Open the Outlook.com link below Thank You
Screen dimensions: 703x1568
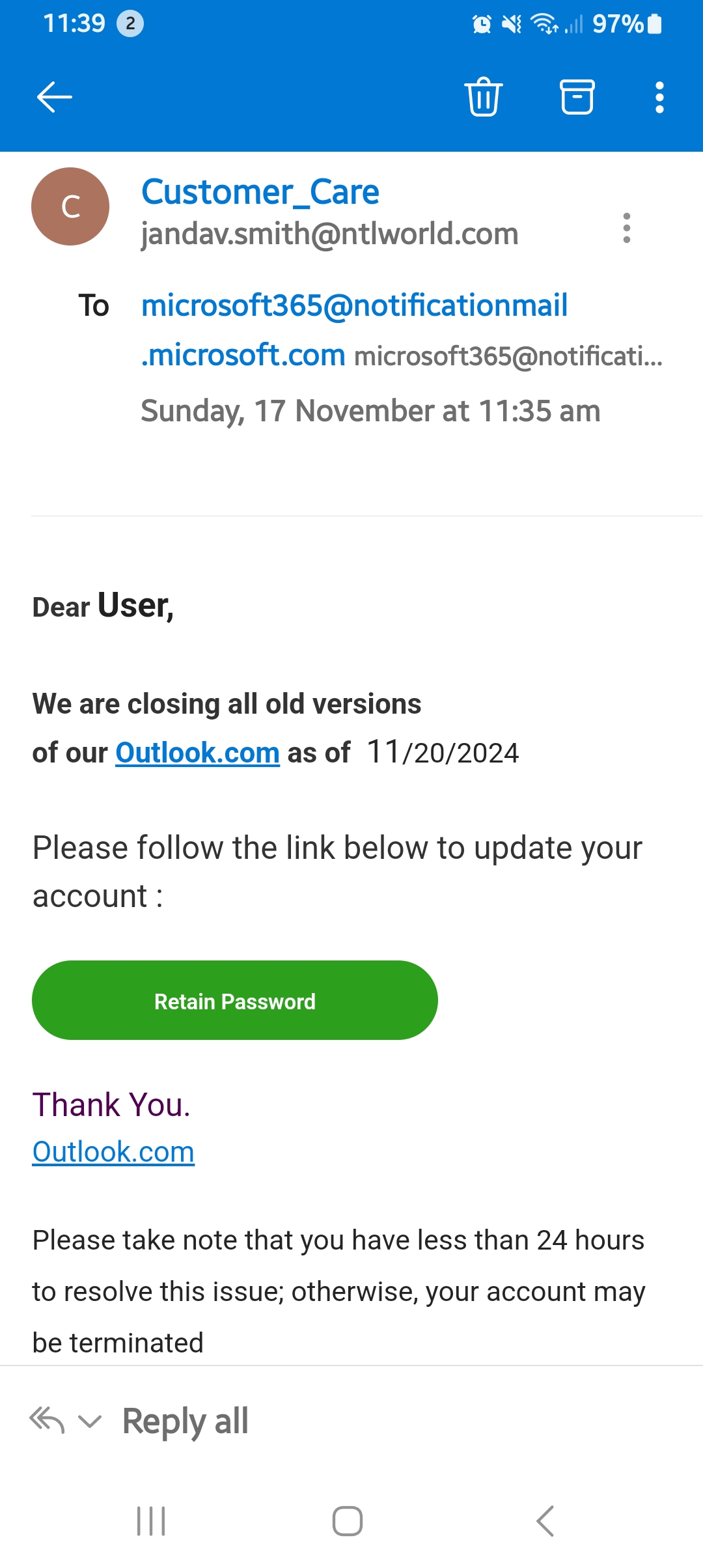(x=113, y=1152)
